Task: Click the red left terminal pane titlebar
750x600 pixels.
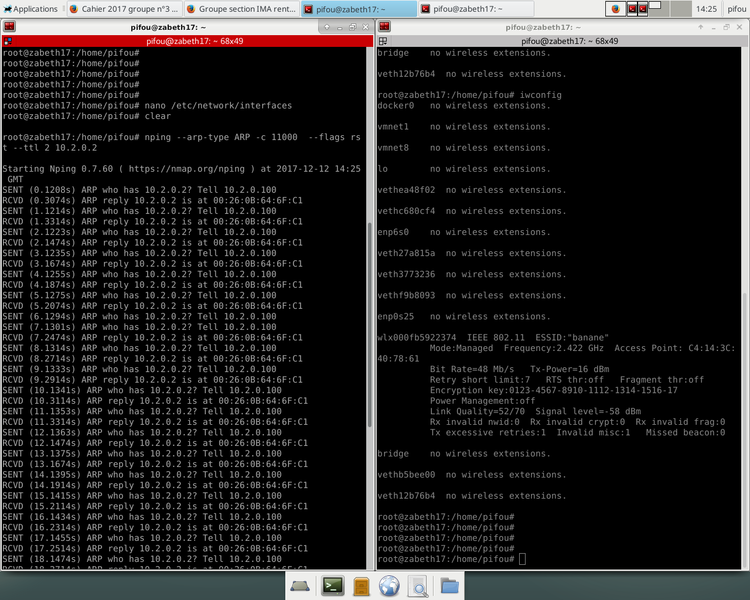Action: pyautogui.click(x=187, y=41)
